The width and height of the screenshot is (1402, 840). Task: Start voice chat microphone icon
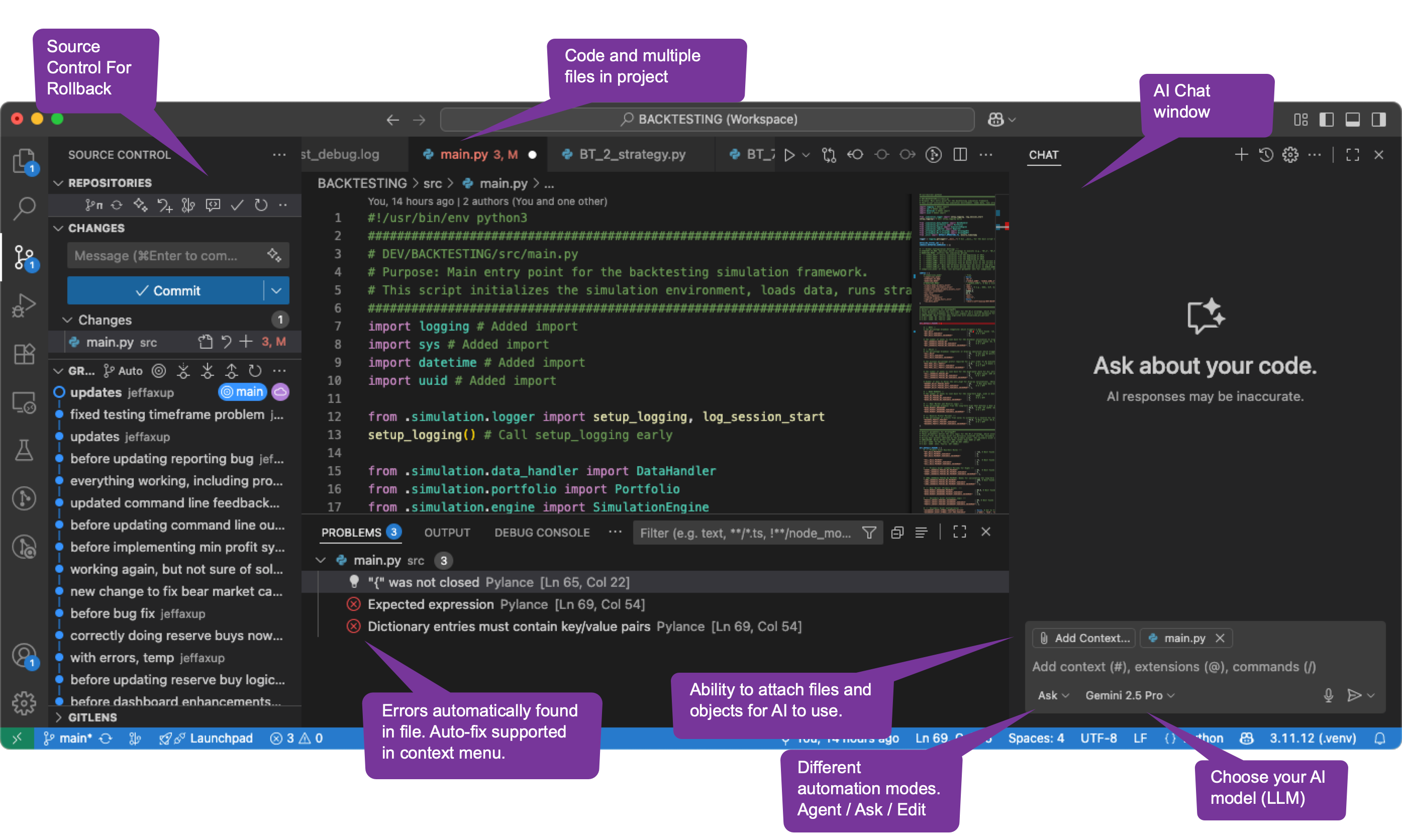tap(1329, 695)
